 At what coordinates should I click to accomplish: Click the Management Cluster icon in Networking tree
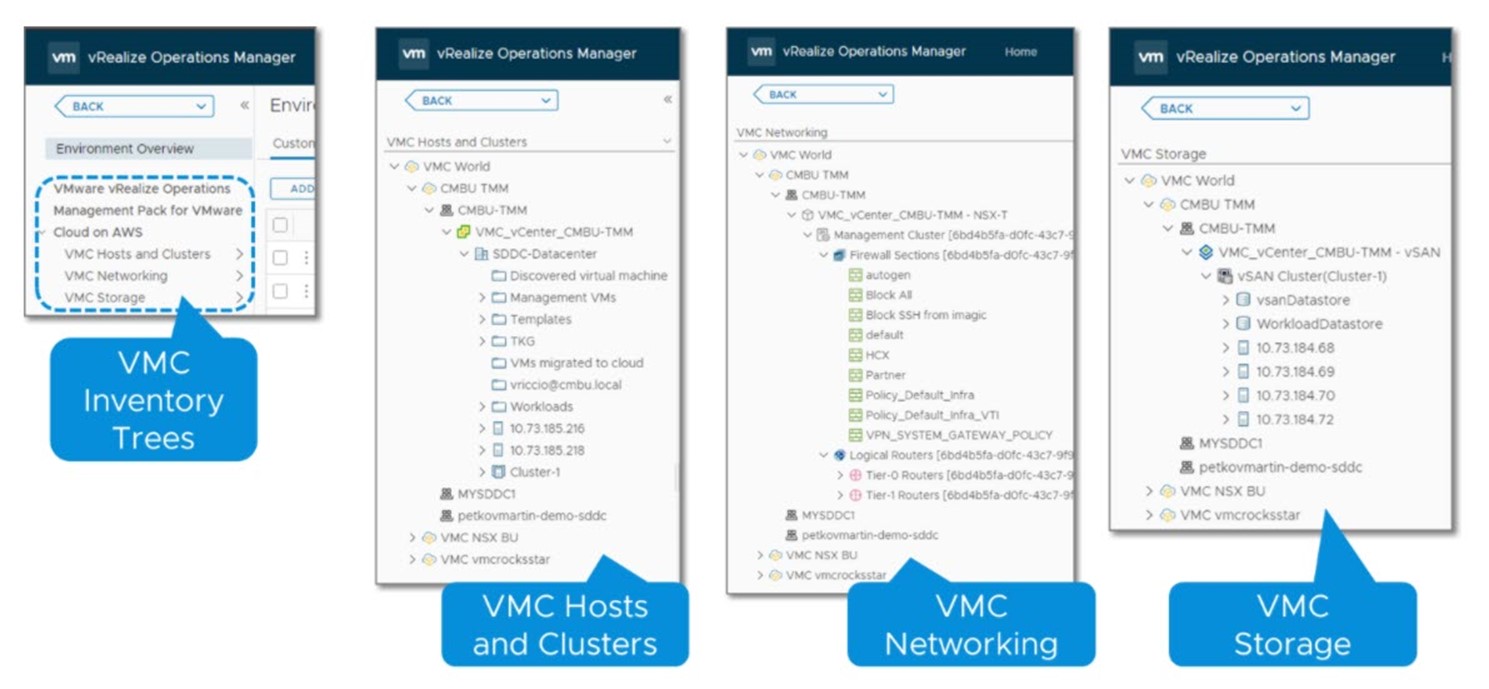[823, 235]
